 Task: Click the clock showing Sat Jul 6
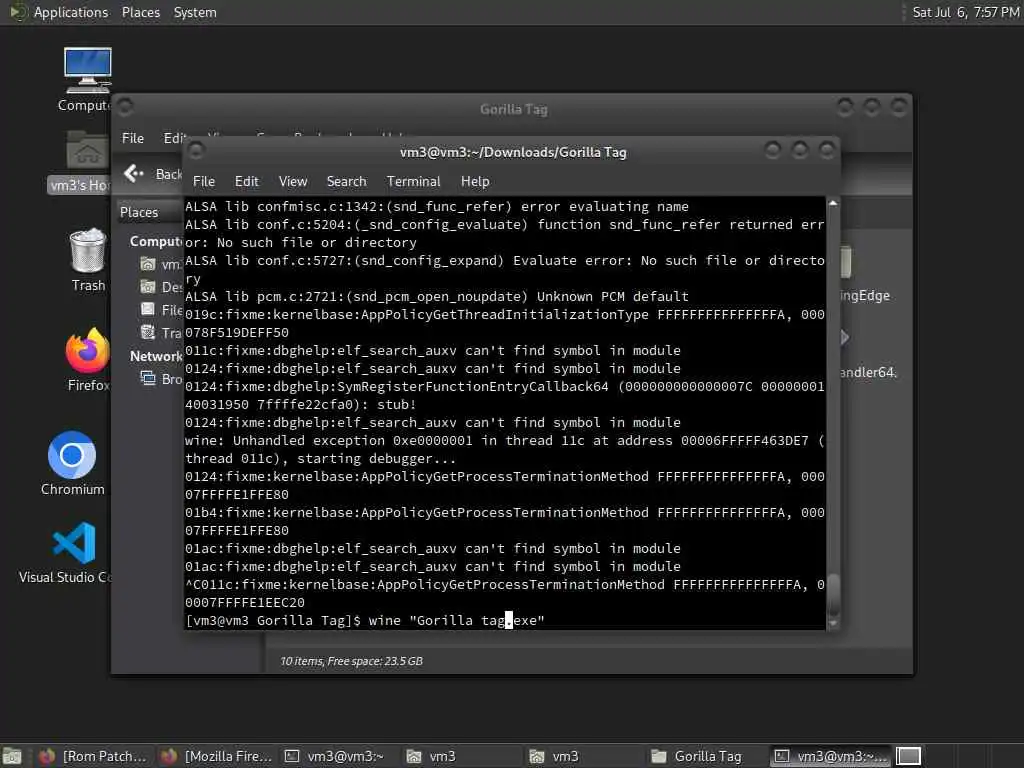(x=965, y=12)
